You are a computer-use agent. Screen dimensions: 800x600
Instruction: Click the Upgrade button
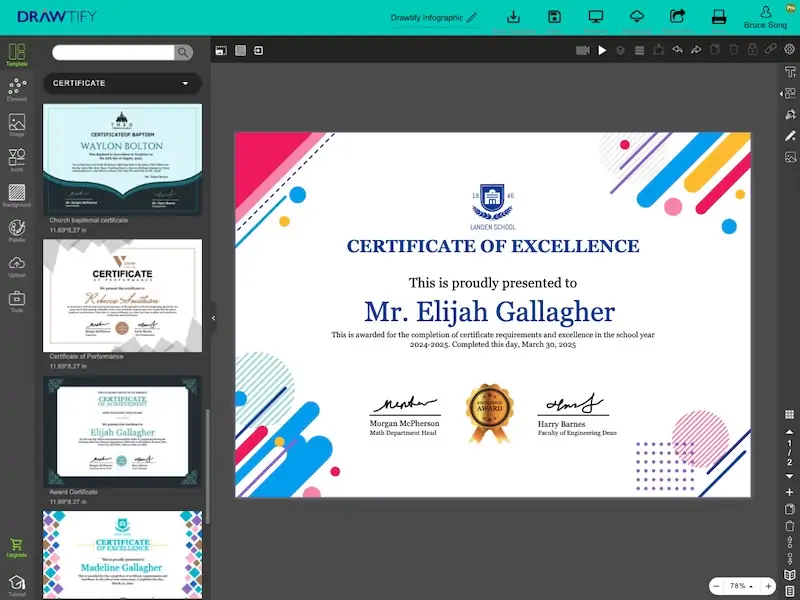[x=17, y=545]
